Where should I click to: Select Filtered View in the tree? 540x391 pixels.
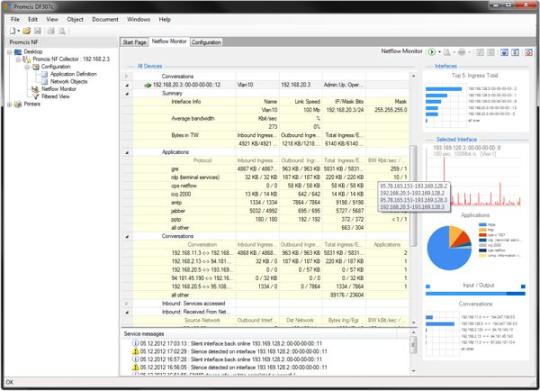(x=55, y=96)
